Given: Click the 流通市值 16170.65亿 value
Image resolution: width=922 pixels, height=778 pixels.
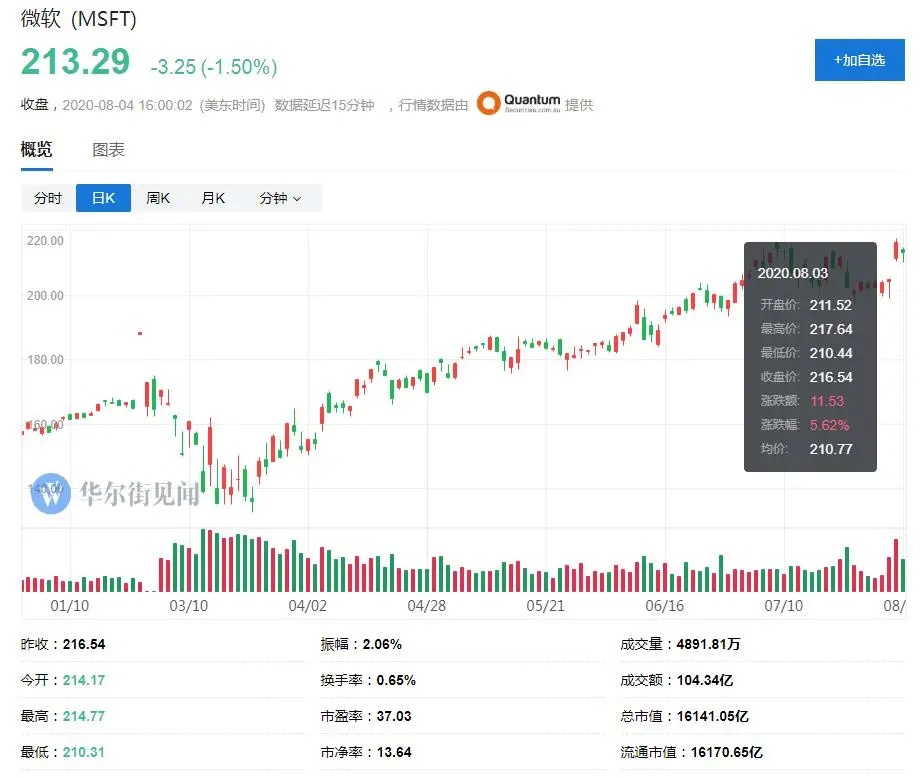Looking at the screenshot, I should (x=726, y=752).
